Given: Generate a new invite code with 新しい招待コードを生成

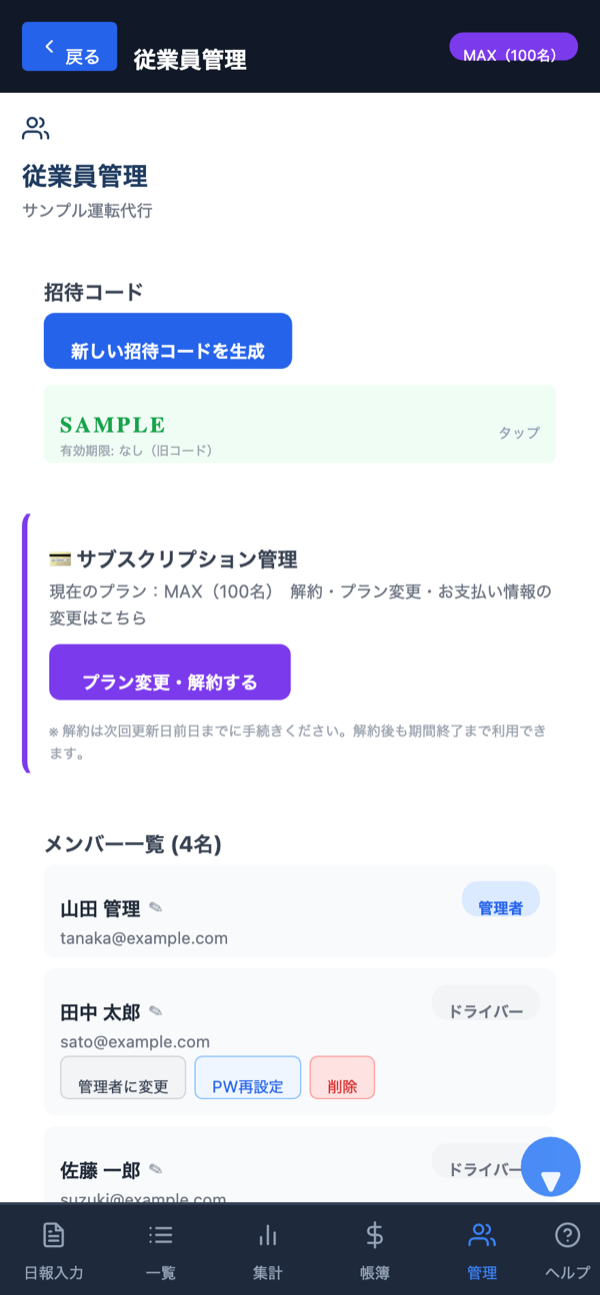Looking at the screenshot, I should [x=168, y=341].
